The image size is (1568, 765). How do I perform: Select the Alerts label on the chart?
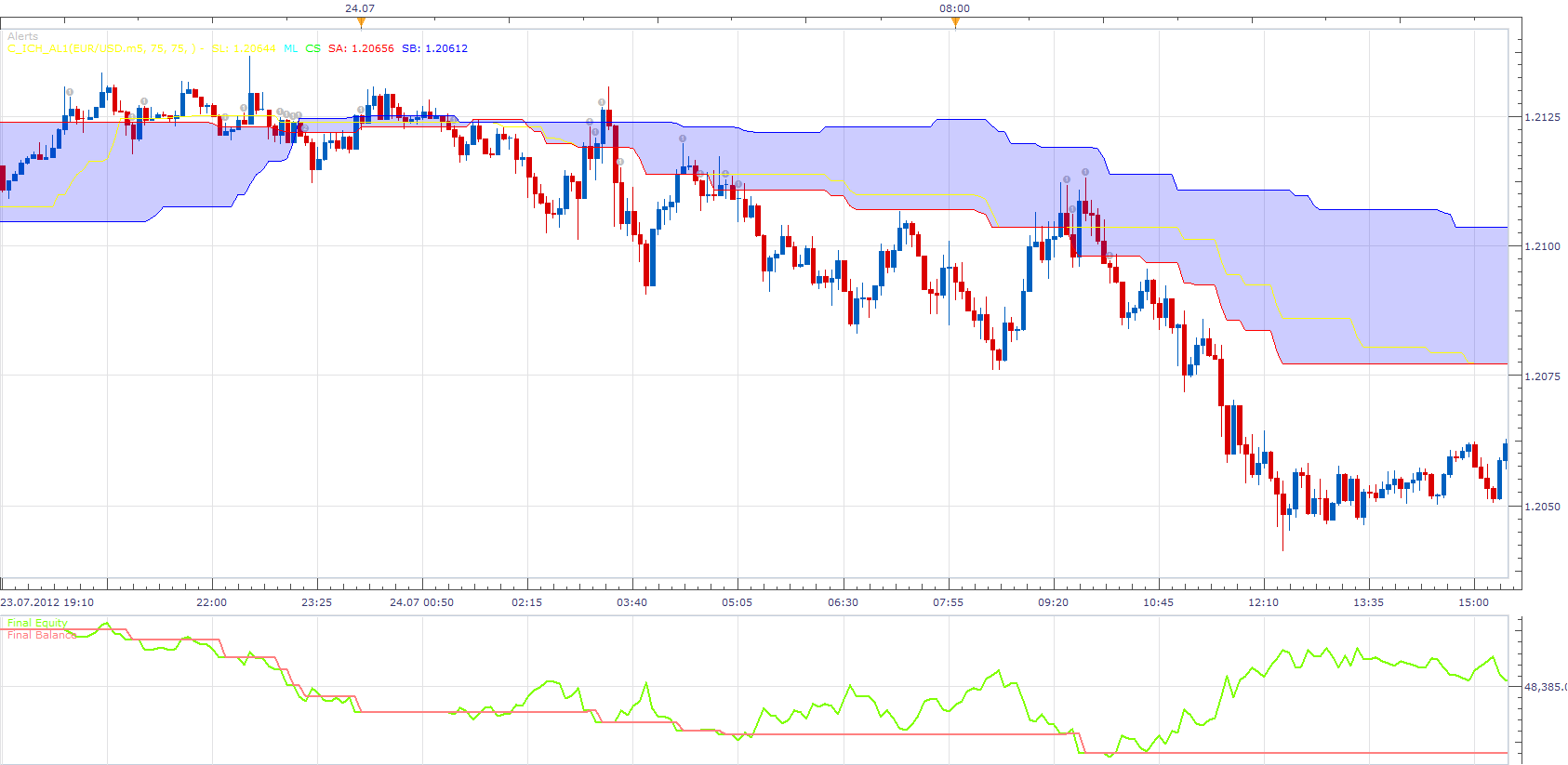[23, 36]
